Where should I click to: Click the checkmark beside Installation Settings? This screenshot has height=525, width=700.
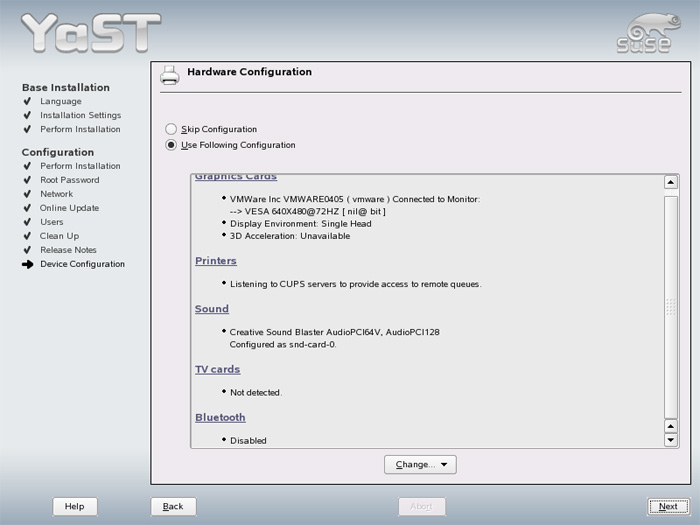point(27,115)
